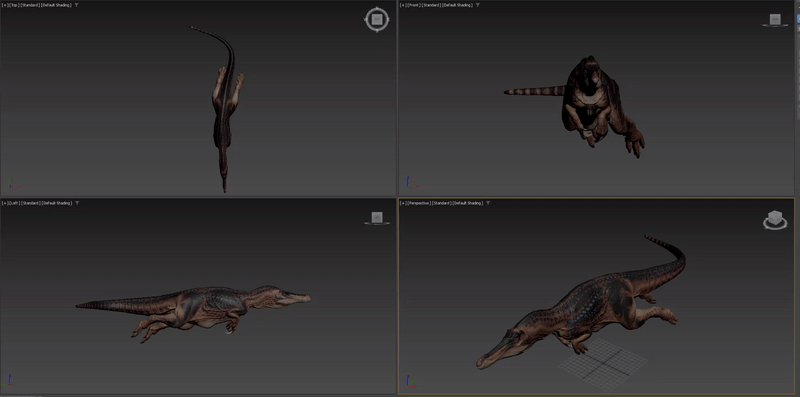Open [Default Shading] menu in Left viewport
800x397 pixels.
point(57,203)
